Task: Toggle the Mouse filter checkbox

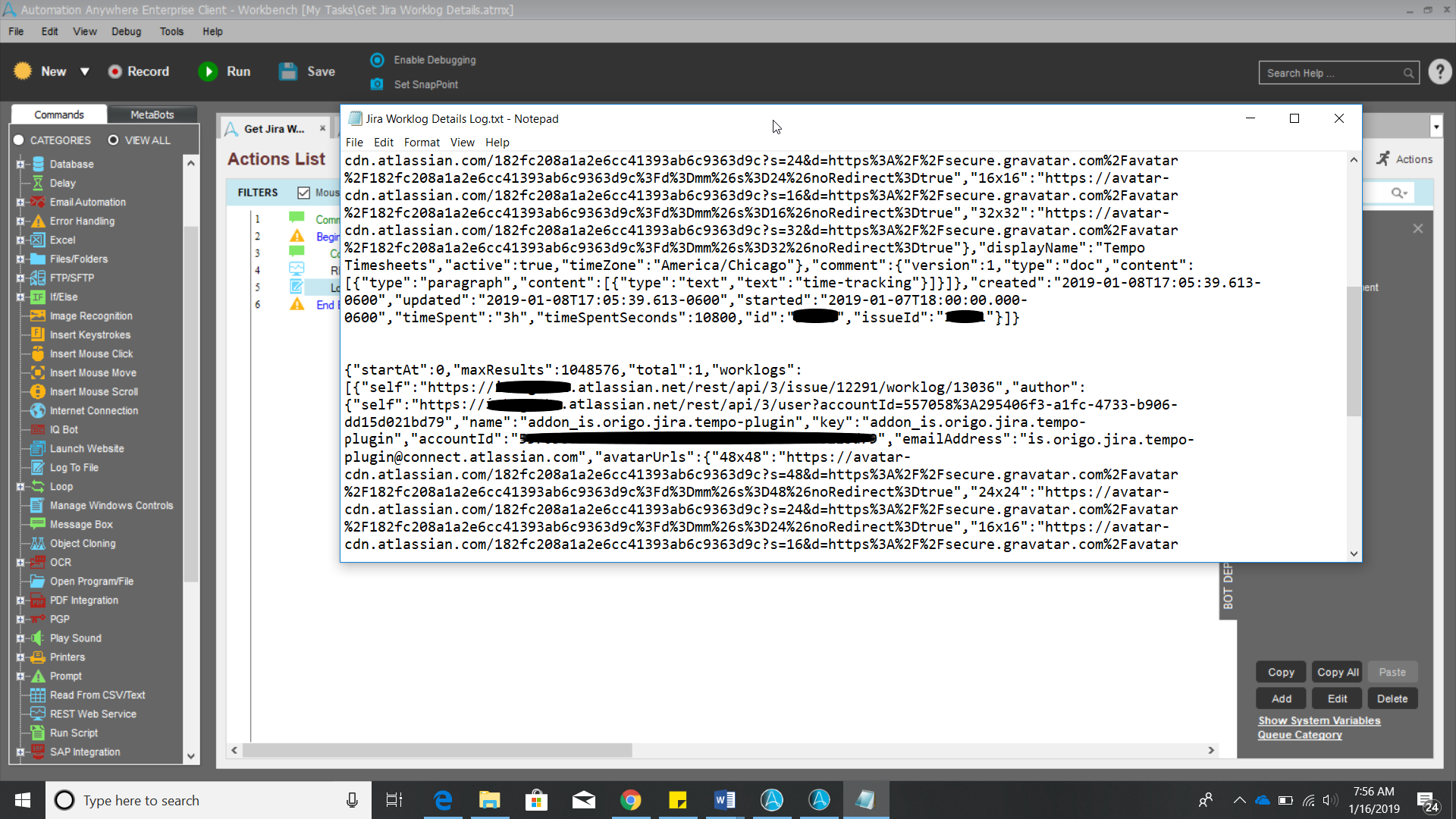Action: pos(303,193)
